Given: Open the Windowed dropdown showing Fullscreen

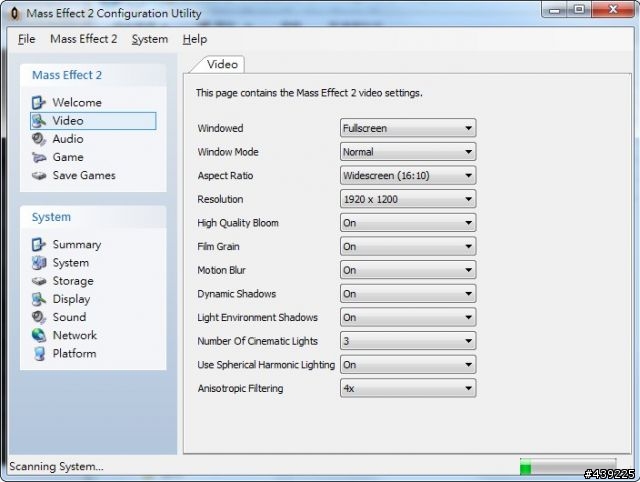Looking at the screenshot, I should point(408,128).
